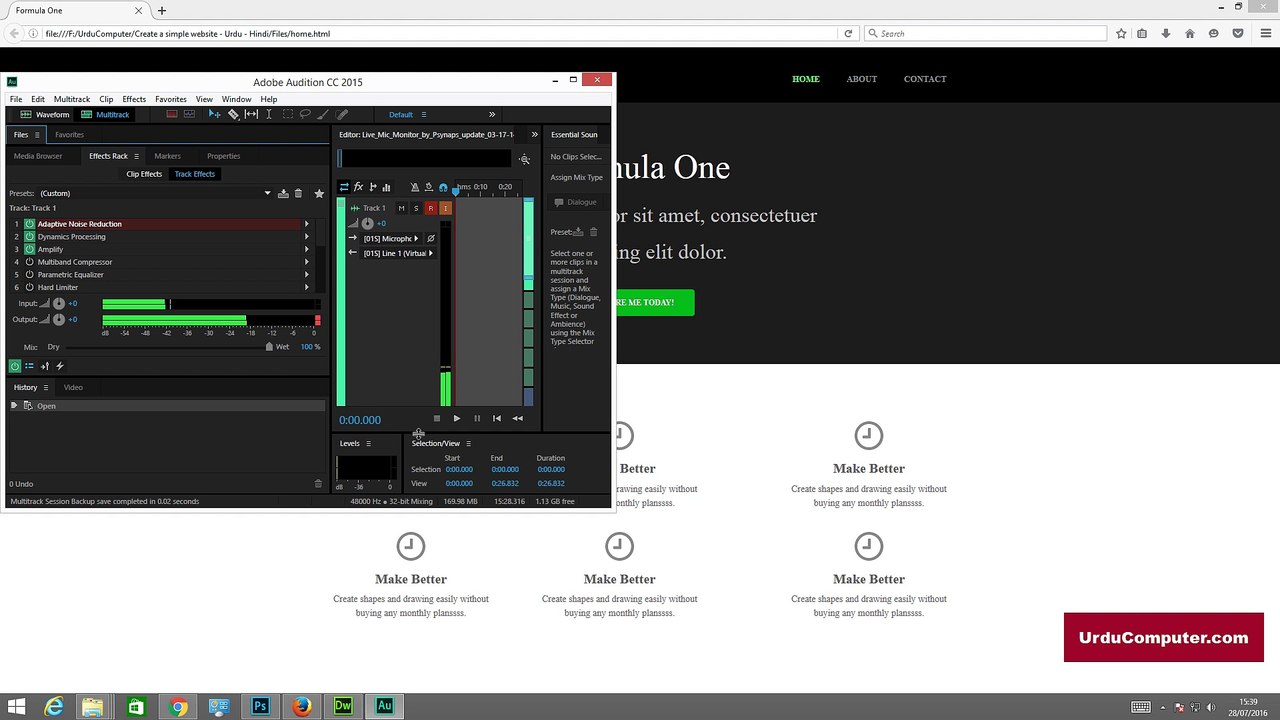
Task: Expand Hard Limiter slot arrow
Action: point(307,287)
